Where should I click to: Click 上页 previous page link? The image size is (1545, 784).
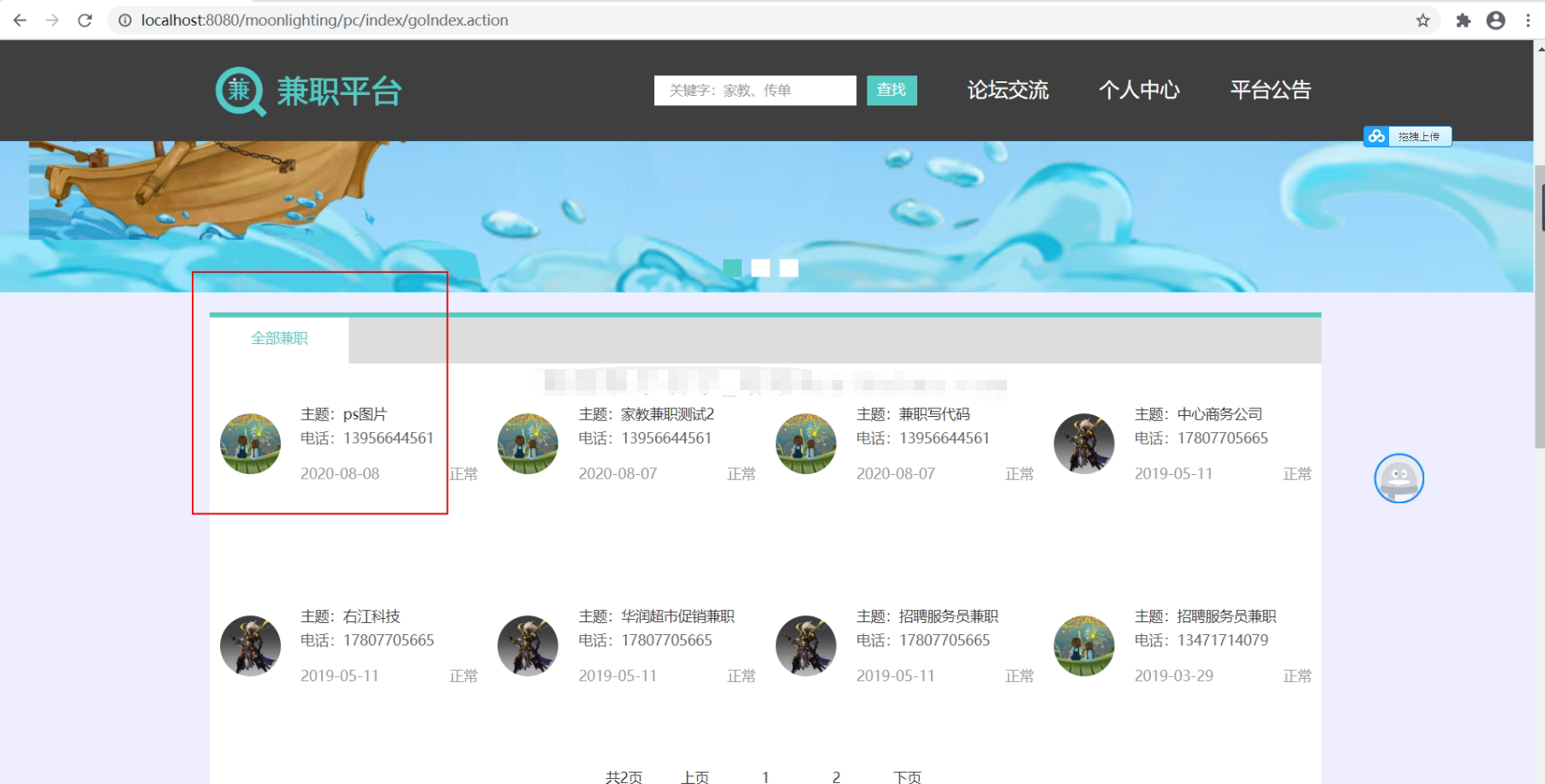(x=695, y=776)
